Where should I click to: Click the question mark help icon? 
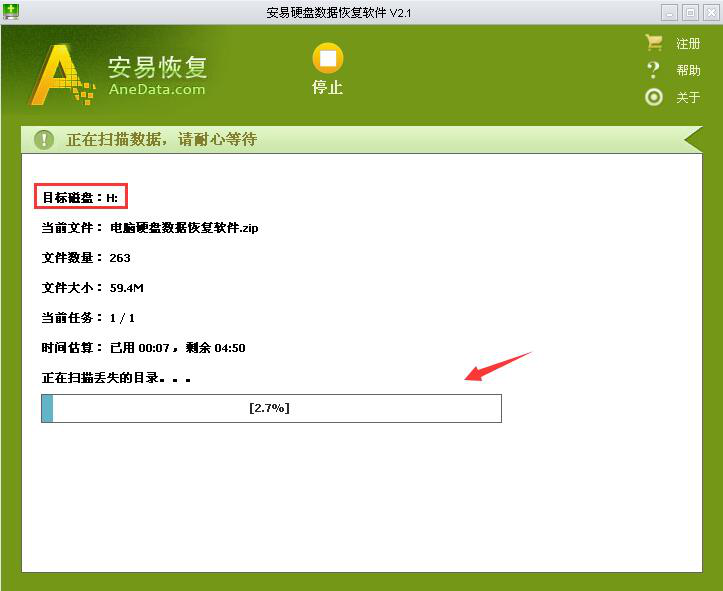coord(653,70)
